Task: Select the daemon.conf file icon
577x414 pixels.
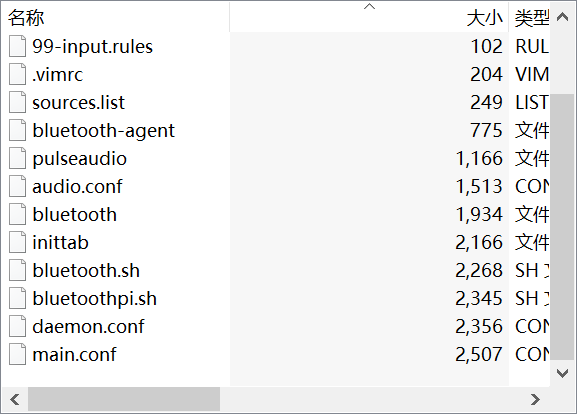Action: [x=17, y=326]
